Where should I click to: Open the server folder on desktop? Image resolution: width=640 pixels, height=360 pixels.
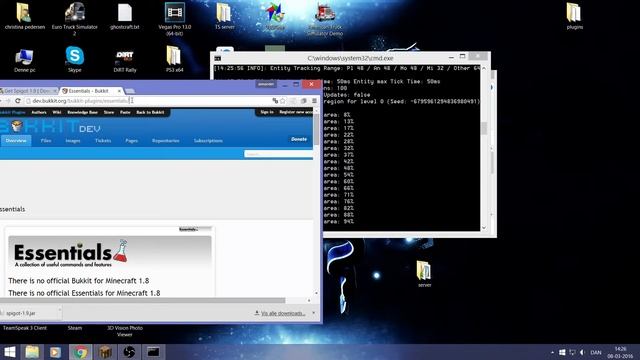point(424,273)
